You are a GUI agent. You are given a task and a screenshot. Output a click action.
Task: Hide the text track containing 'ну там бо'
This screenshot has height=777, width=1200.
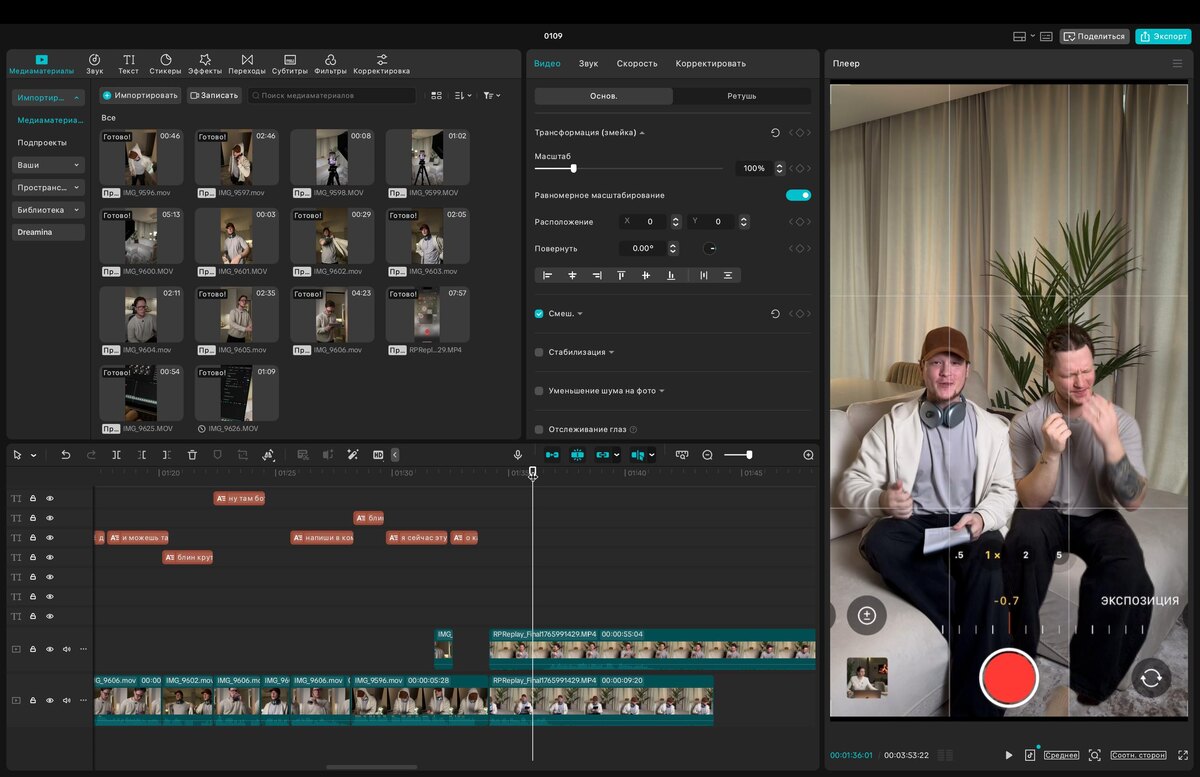50,498
